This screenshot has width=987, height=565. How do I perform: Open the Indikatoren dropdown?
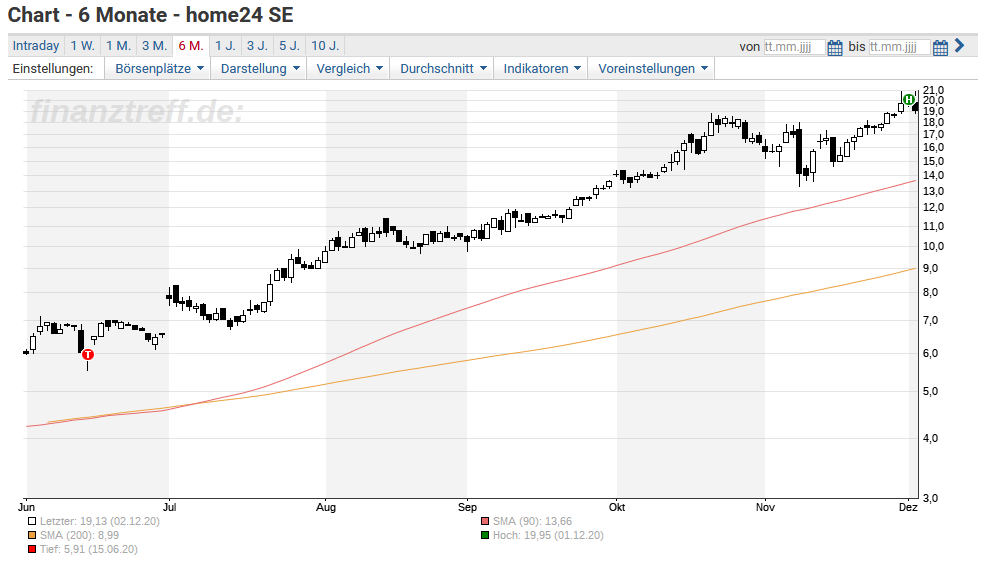point(541,69)
